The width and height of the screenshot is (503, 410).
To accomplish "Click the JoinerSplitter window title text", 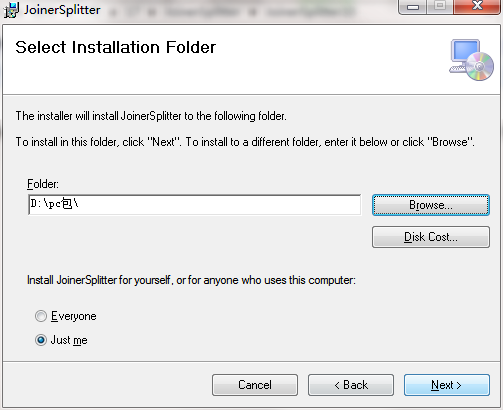I will tap(62, 10).
